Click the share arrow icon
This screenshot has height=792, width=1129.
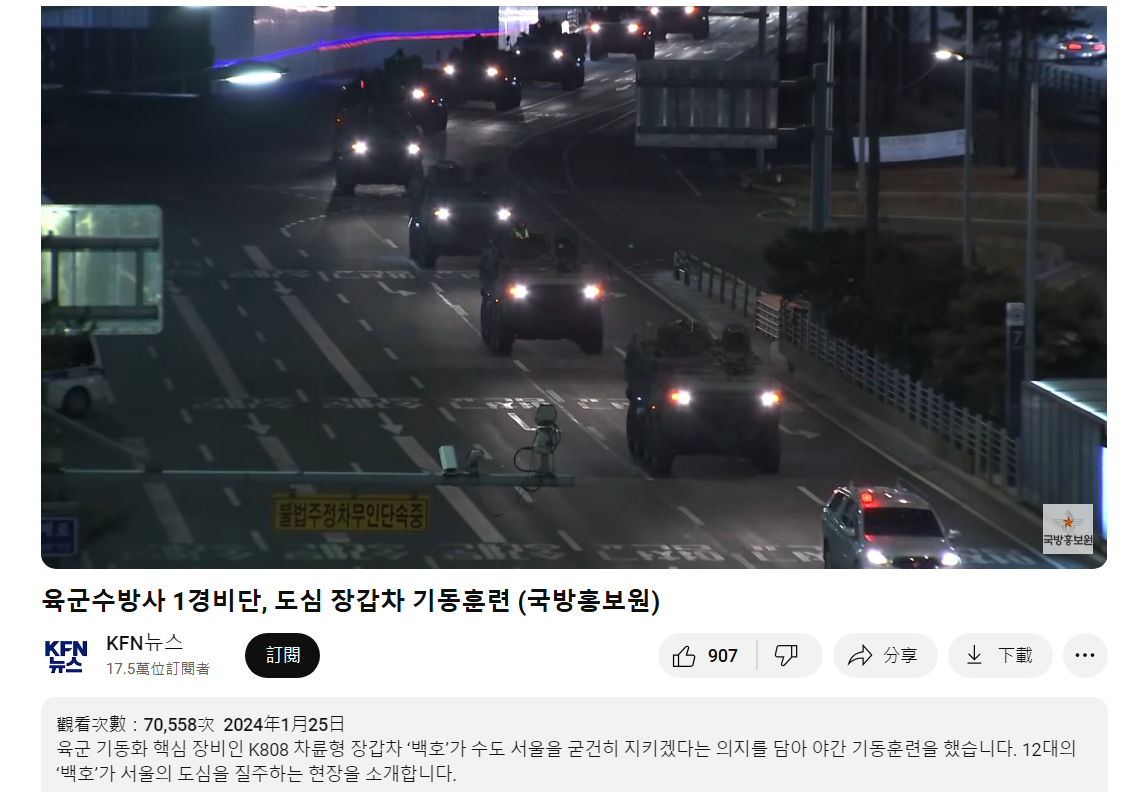coord(860,655)
